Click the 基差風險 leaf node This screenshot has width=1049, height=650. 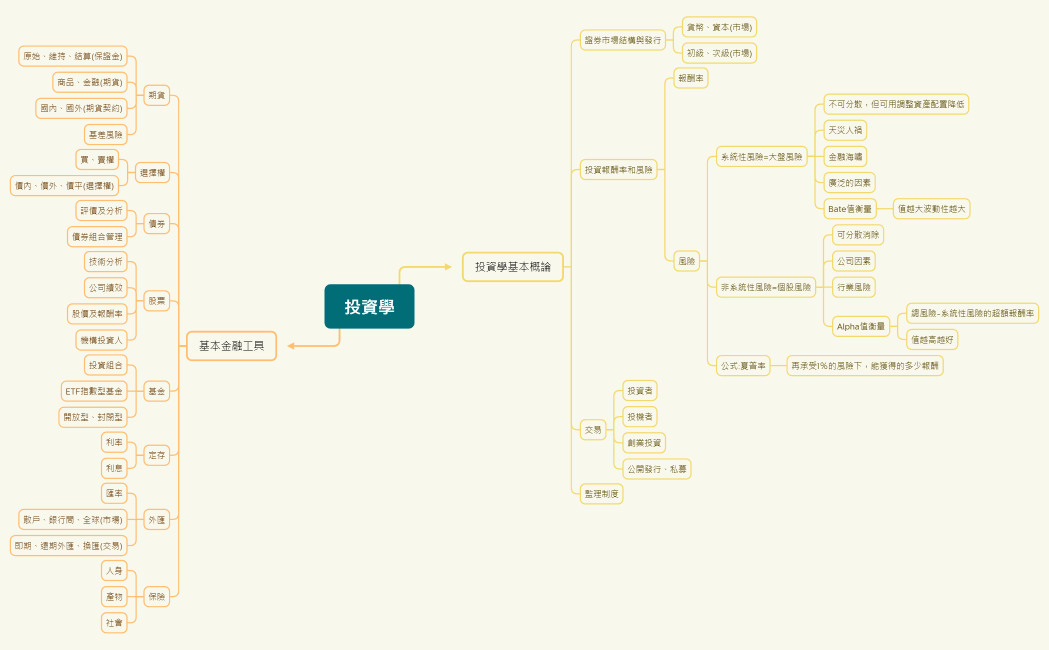click(106, 134)
